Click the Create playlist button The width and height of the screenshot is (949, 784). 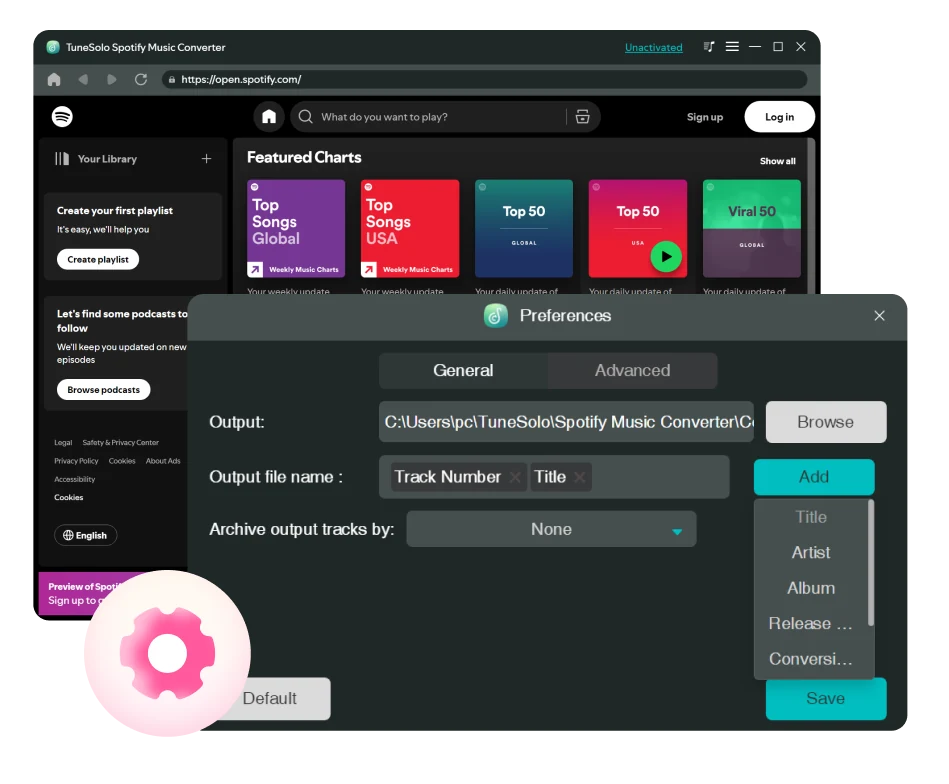click(x=98, y=259)
